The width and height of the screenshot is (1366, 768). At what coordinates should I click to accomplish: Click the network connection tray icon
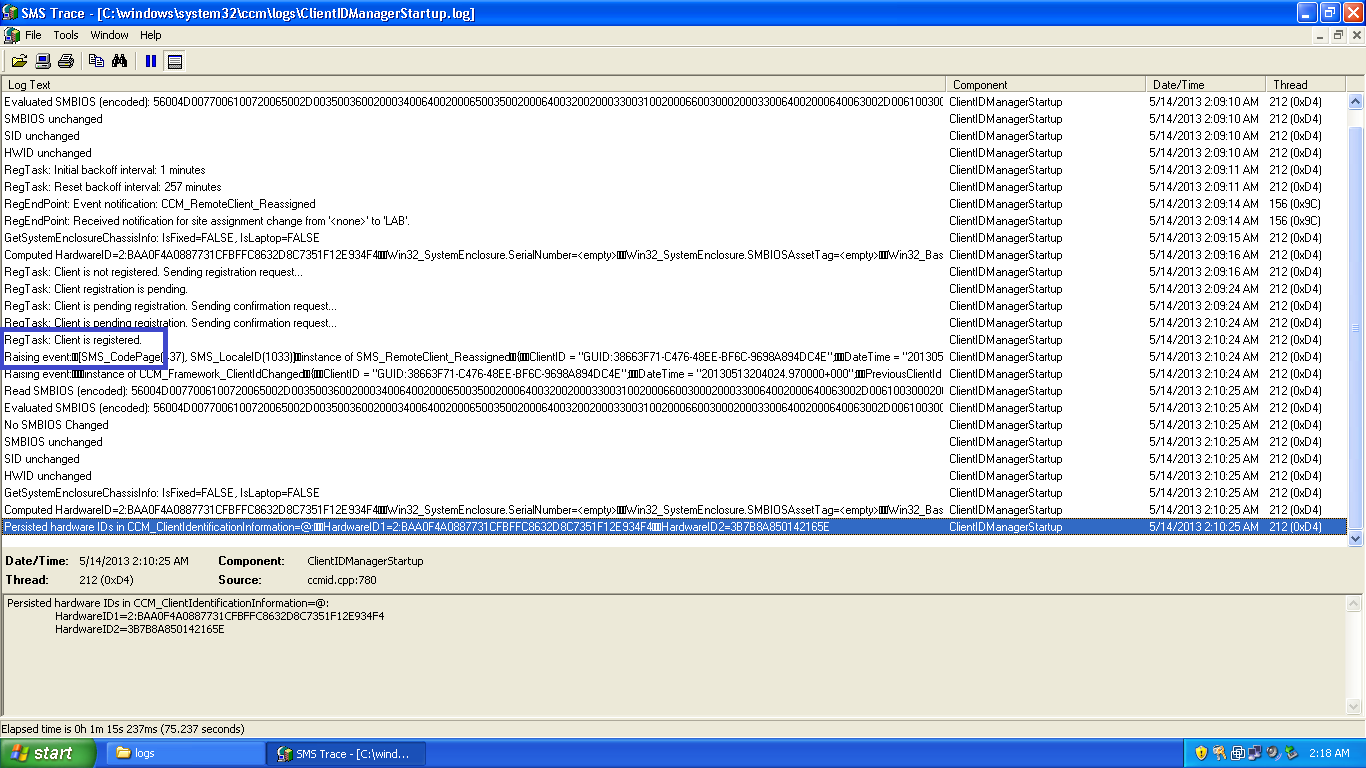pyautogui.click(x=1255, y=753)
